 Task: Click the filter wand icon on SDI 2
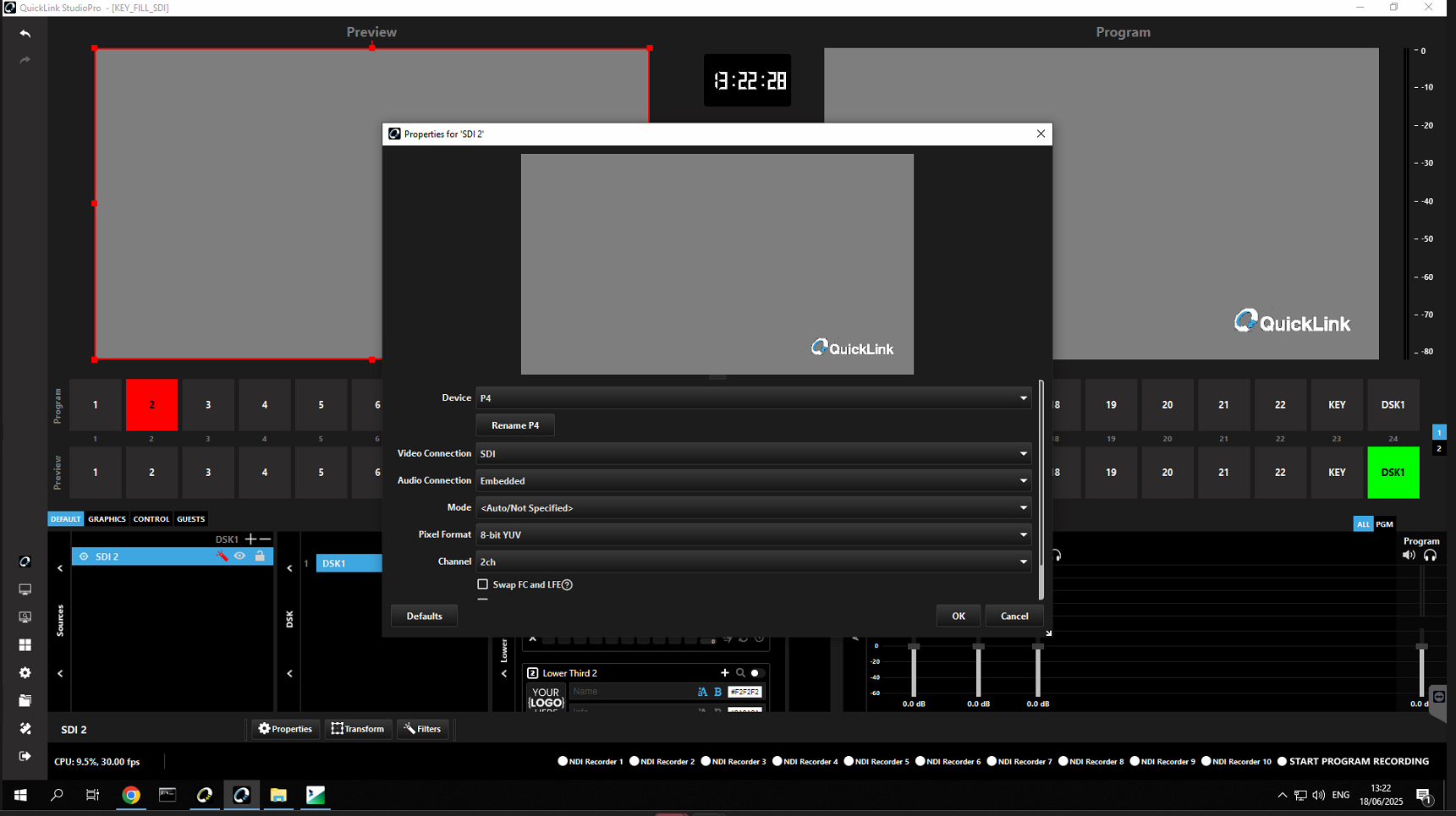click(x=222, y=556)
